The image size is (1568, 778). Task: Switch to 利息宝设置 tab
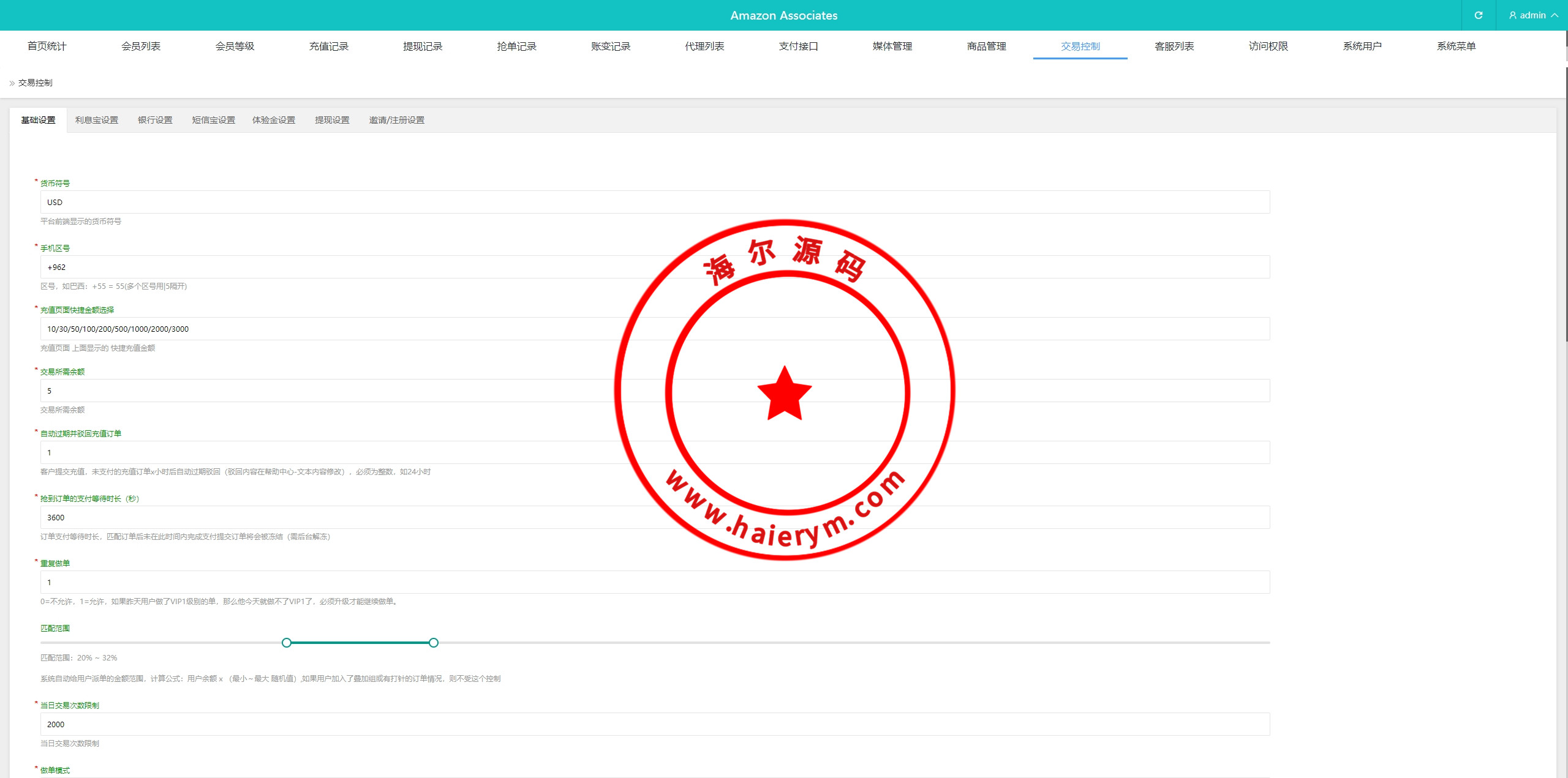pyautogui.click(x=97, y=120)
